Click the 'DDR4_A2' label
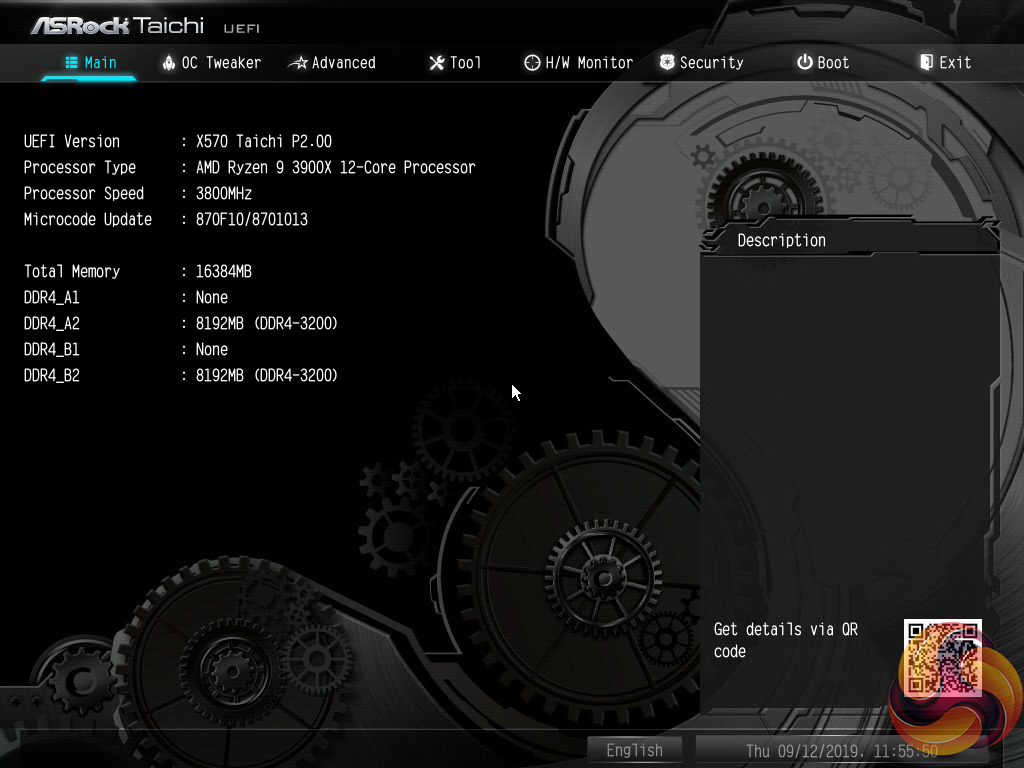The width and height of the screenshot is (1024, 768). (52, 324)
